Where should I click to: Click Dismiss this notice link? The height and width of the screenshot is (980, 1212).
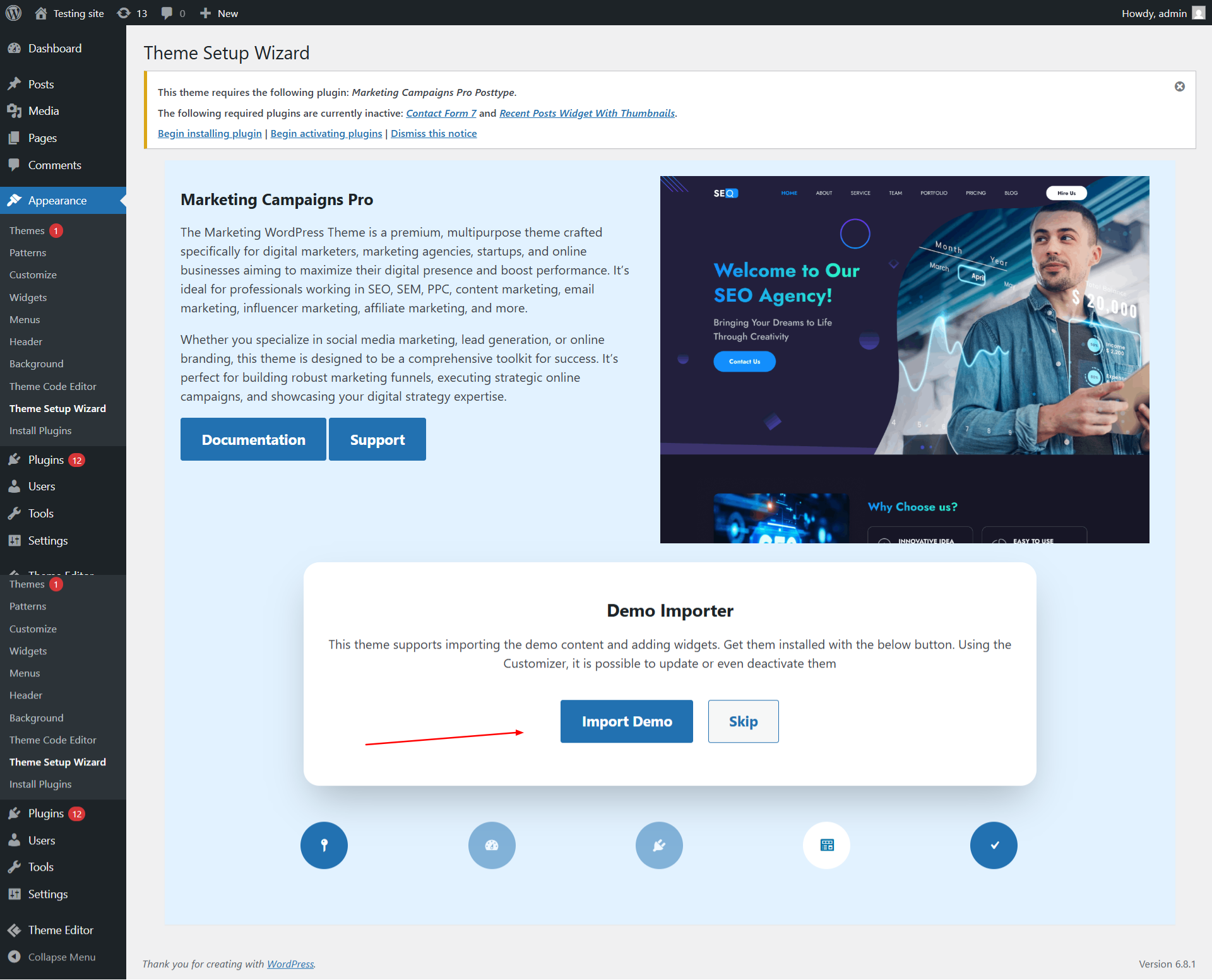tap(434, 134)
